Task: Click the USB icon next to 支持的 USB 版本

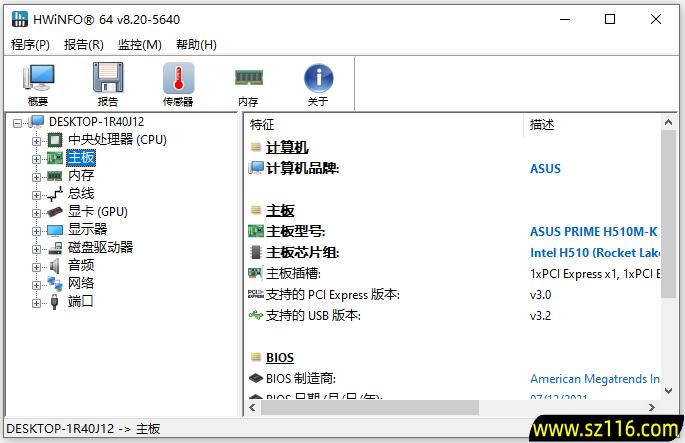Action: point(256,315)
